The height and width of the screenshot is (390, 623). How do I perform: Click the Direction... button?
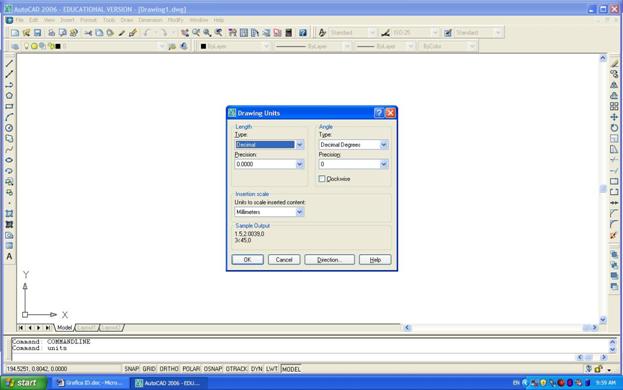329,260
